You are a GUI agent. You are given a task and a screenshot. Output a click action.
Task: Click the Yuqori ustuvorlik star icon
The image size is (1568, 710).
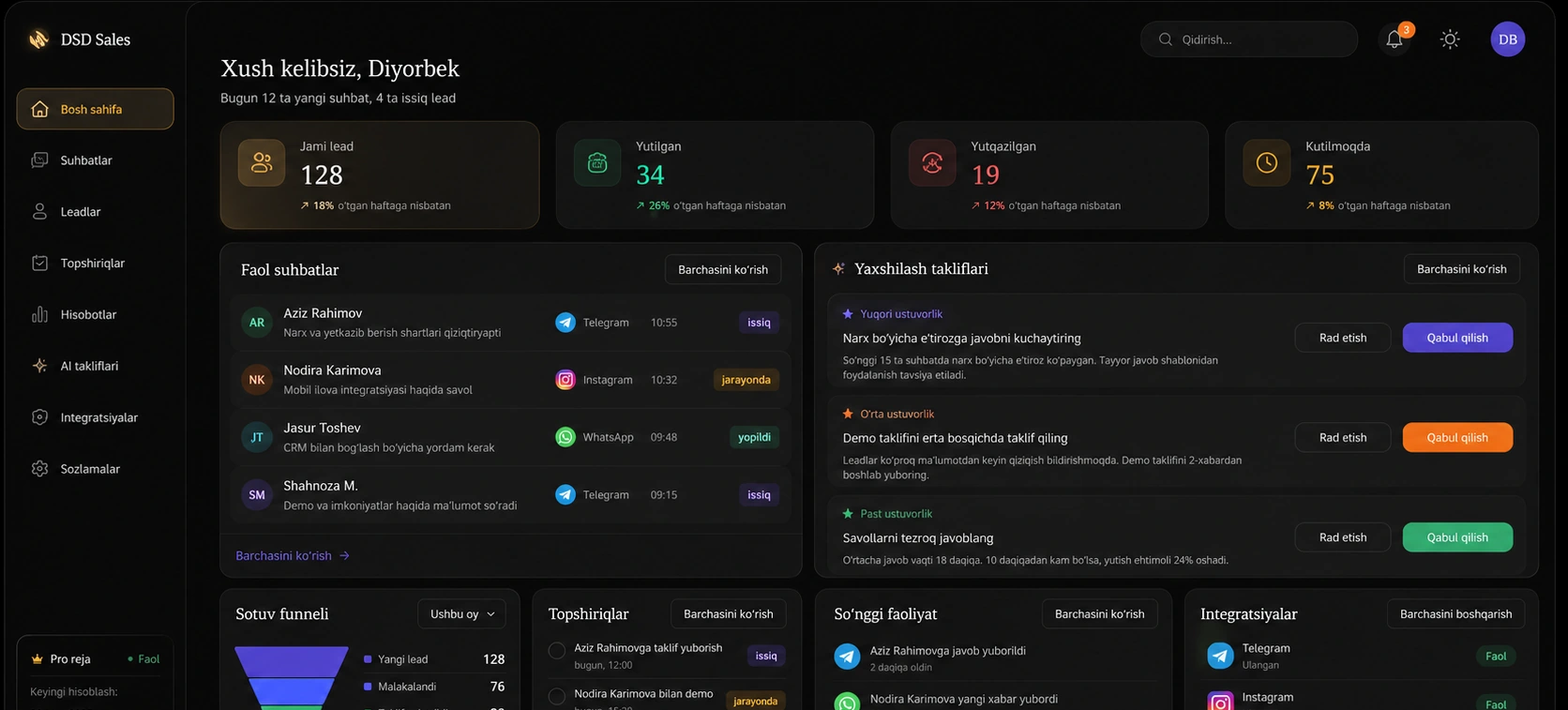pyautogui.click(x=848, y=313)
